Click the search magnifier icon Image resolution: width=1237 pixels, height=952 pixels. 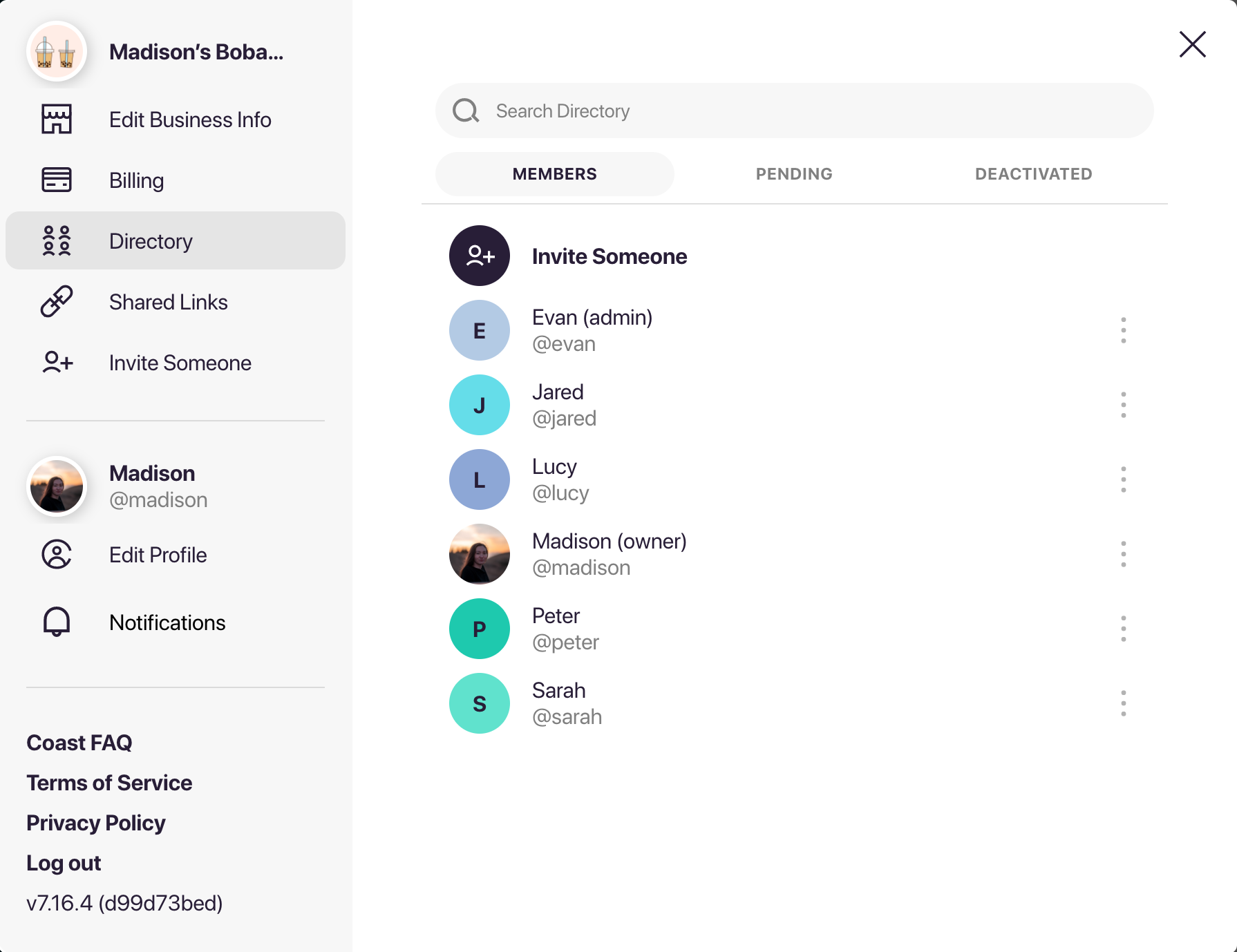point(466,111)
